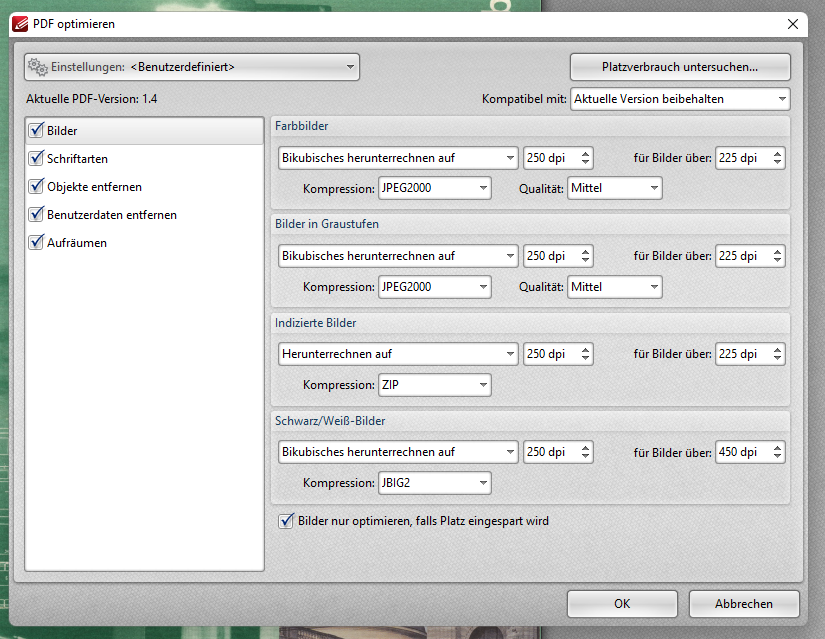The width and height of the screenshot is (825, 639).
Task: Select Aufräumen category label
Action: 77,243
